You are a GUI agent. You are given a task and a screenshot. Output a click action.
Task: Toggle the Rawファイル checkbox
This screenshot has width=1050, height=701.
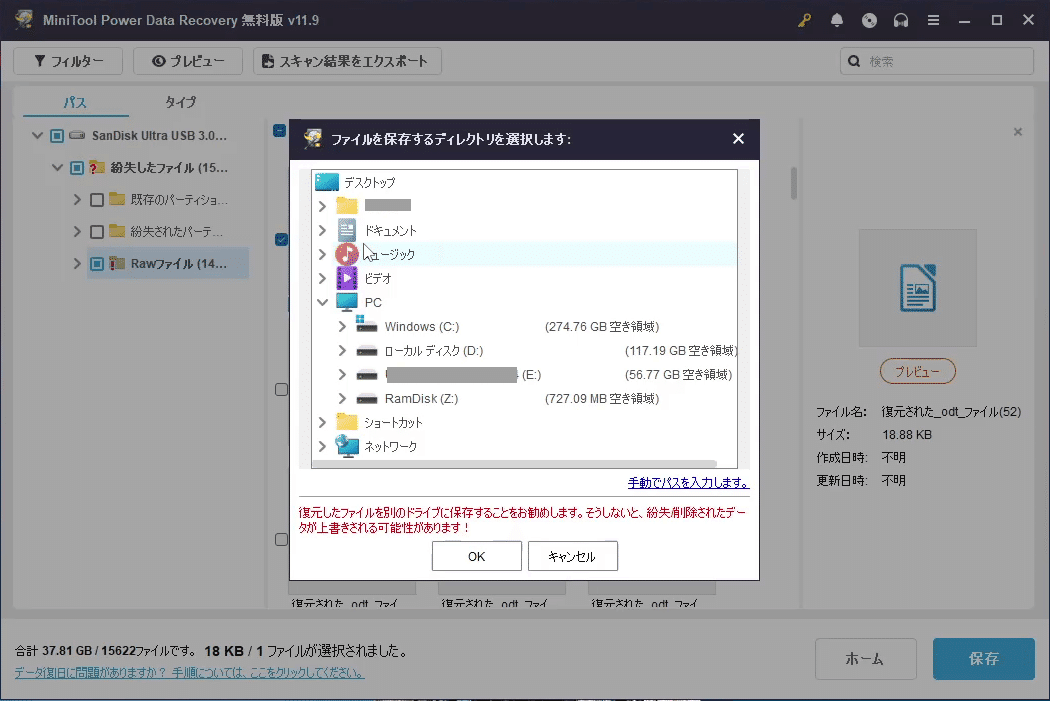[x=97, y=264]
